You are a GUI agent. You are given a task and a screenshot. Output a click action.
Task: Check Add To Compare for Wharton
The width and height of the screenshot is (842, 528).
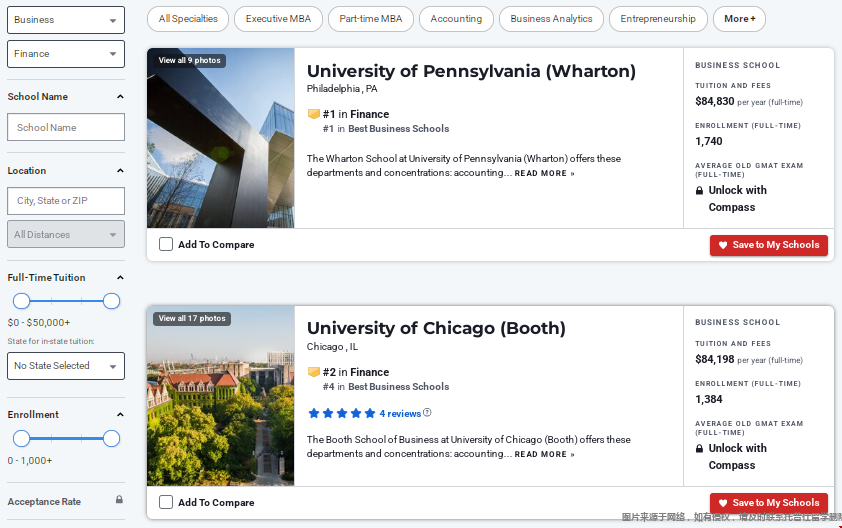tap(166, 244)
